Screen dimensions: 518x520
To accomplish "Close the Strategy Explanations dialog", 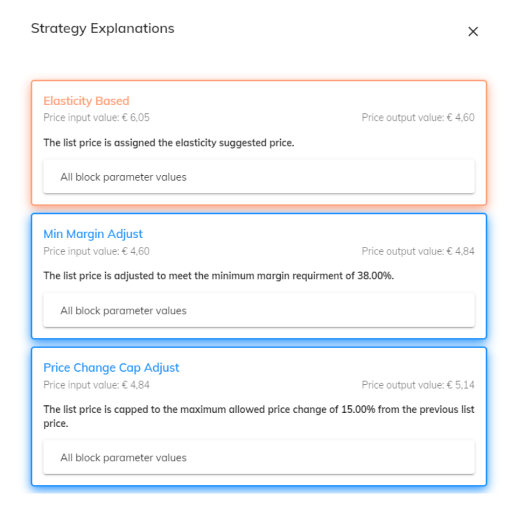I will (x=473, y=32).
